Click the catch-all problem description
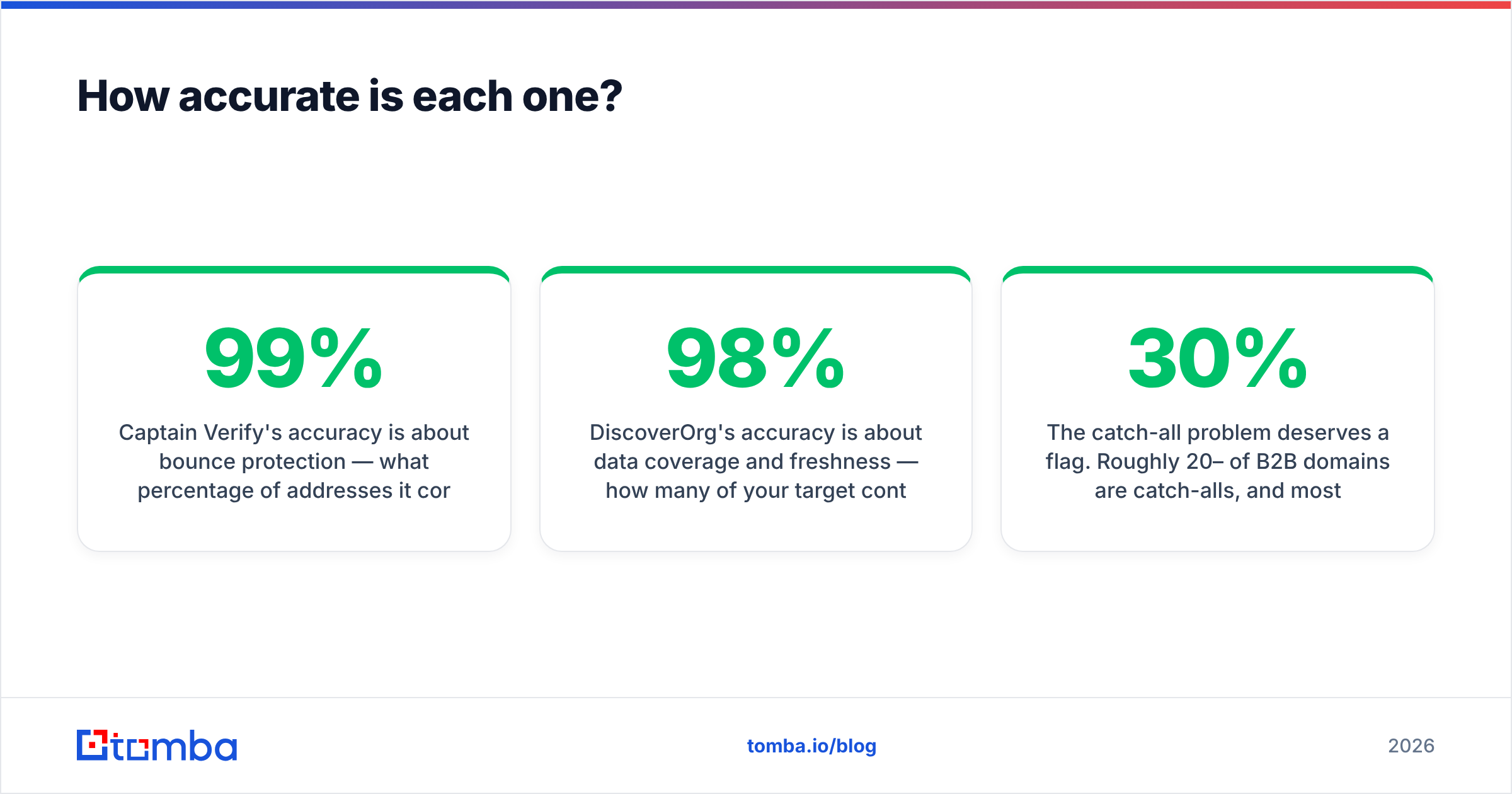This screenshot has width=1512, height=794. 1217,461
